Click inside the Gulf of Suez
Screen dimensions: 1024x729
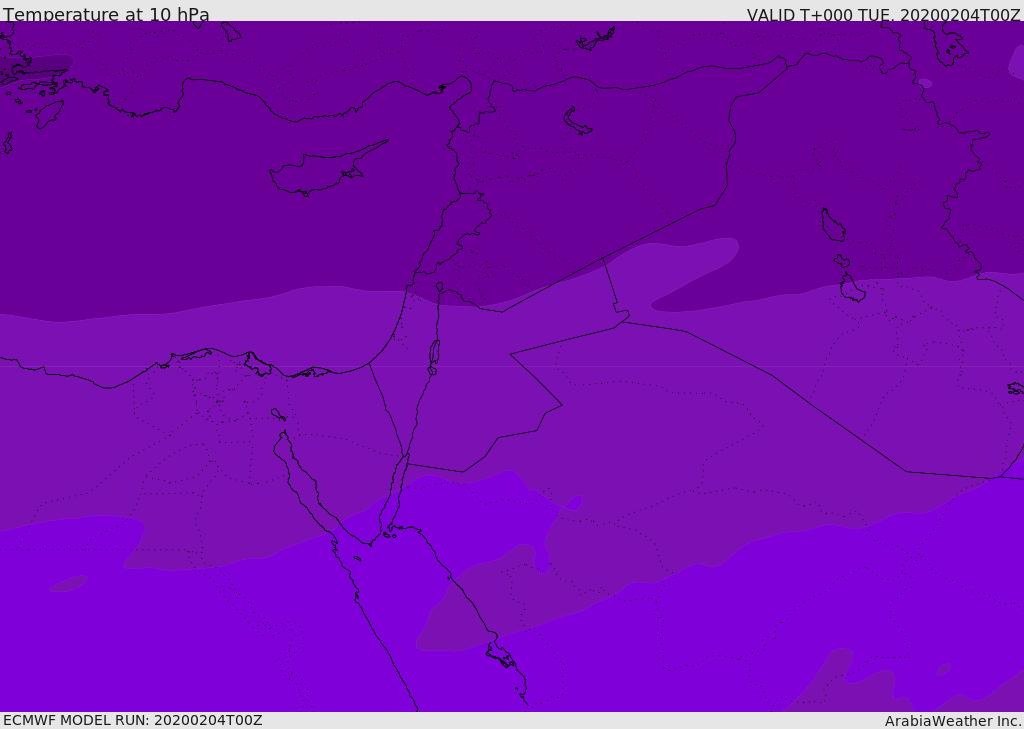(298, 477)
